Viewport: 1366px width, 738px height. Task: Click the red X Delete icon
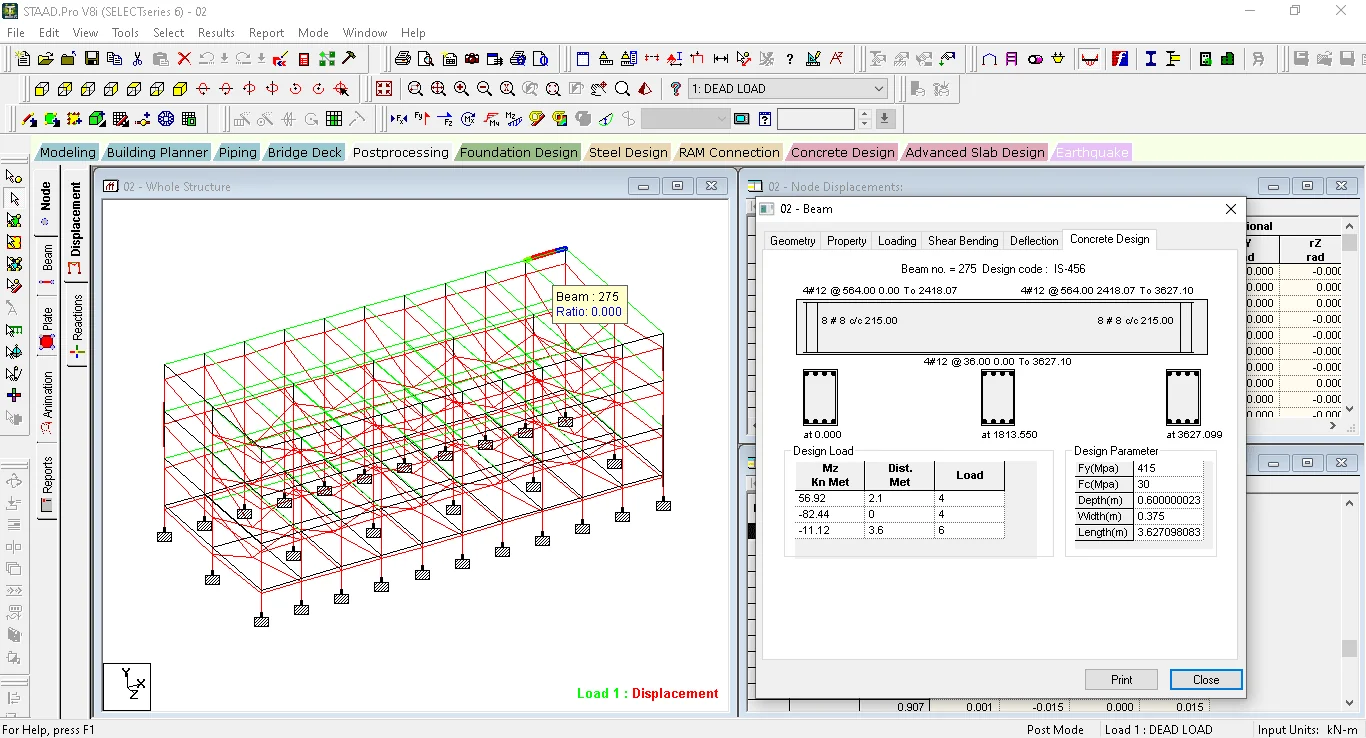(x=183, y=59)
